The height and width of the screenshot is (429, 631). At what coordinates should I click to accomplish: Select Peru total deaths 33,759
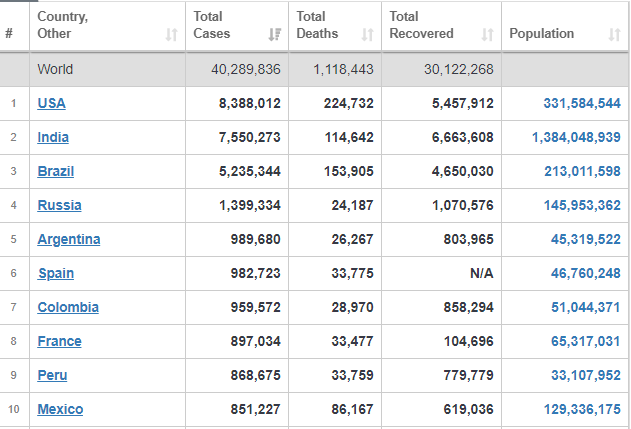point(352,375)
